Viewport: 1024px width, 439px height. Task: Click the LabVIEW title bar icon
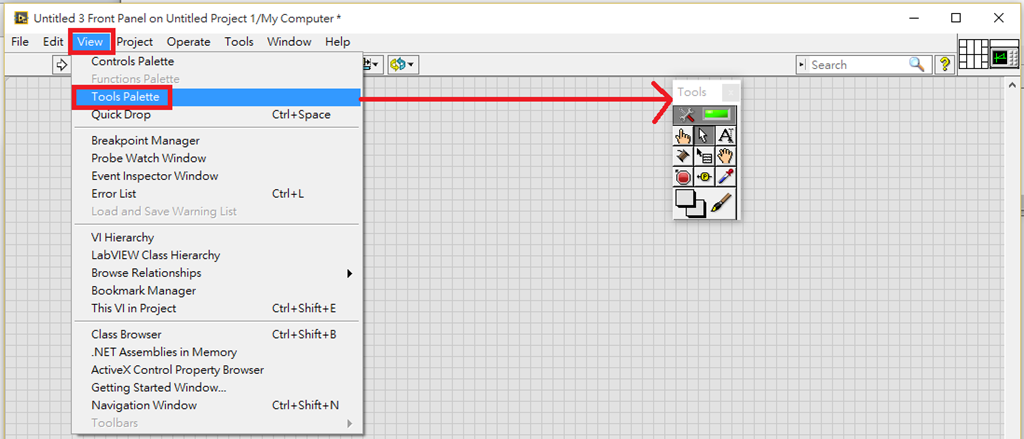21,18
